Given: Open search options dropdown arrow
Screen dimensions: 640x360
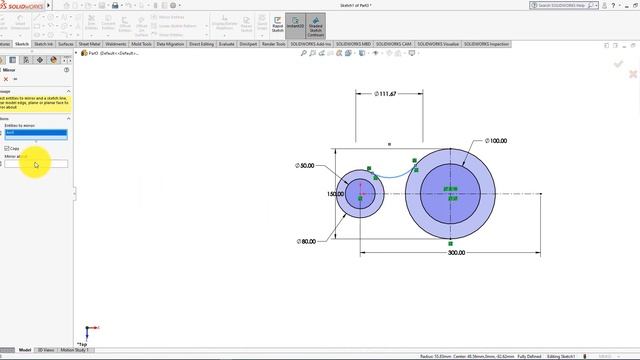Looking at the screenshot, I should tap(596, 5).
